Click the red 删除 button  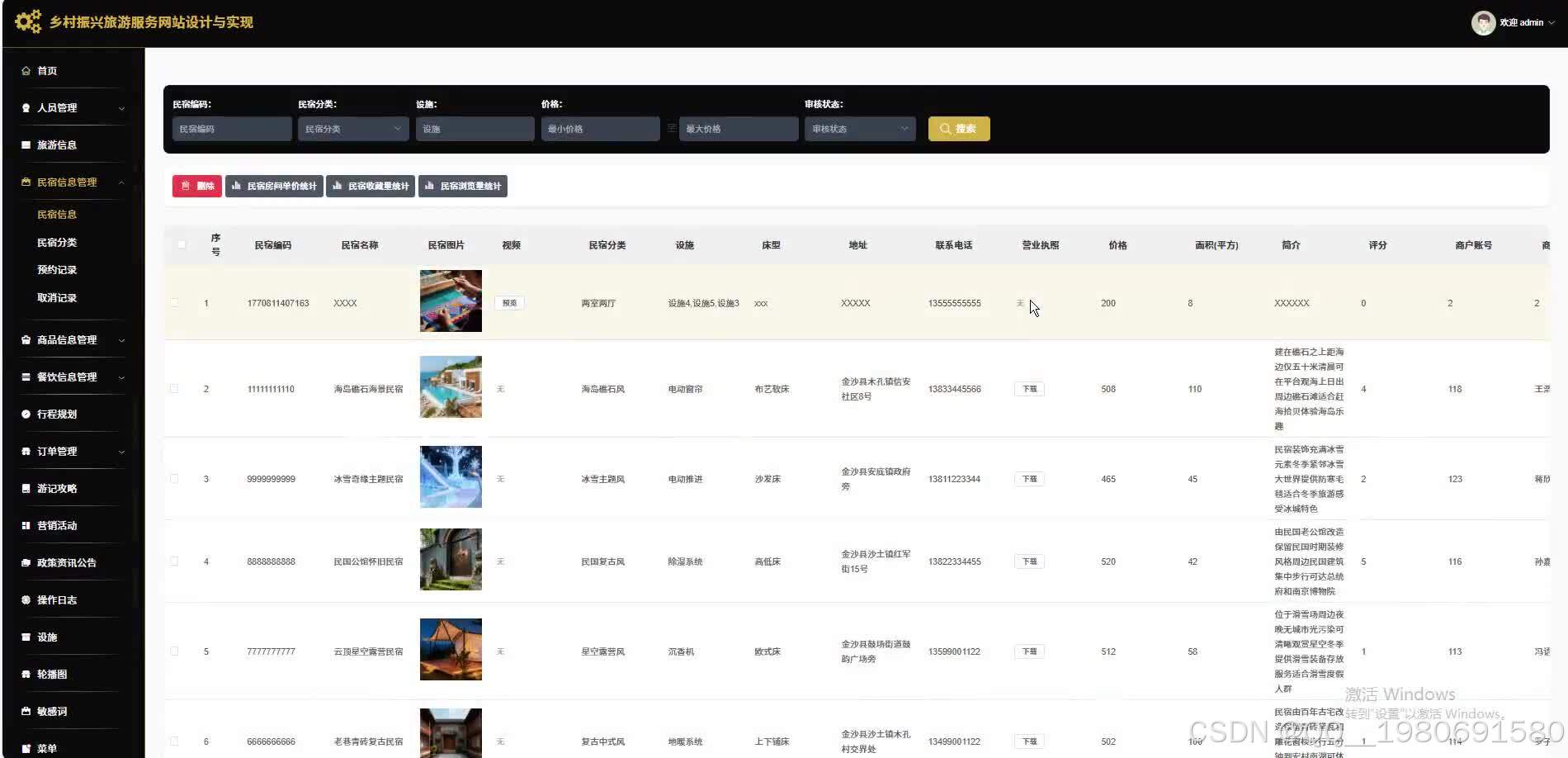tap(196, 186)
